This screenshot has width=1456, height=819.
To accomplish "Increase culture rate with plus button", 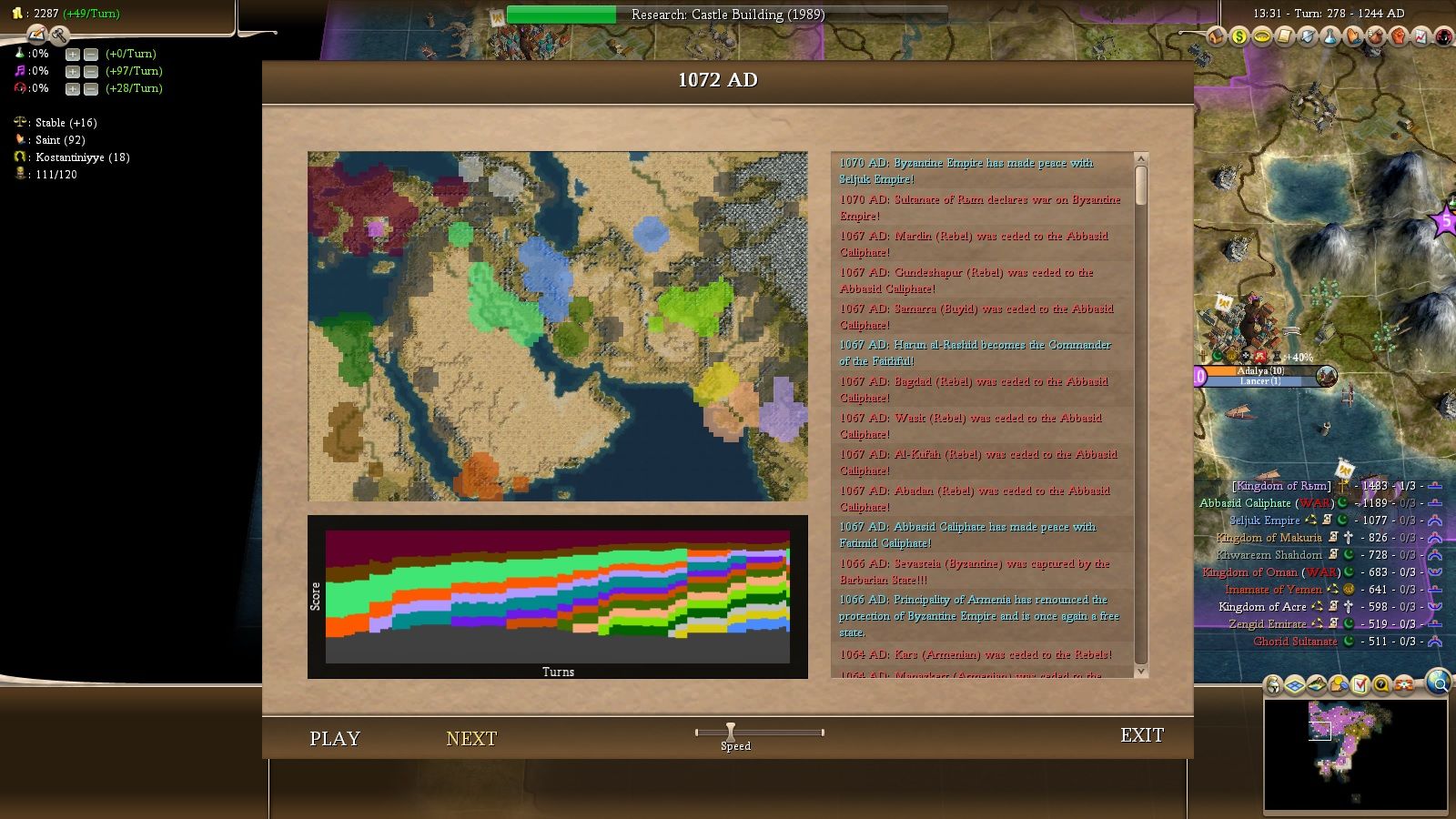I will pos(73,71).
